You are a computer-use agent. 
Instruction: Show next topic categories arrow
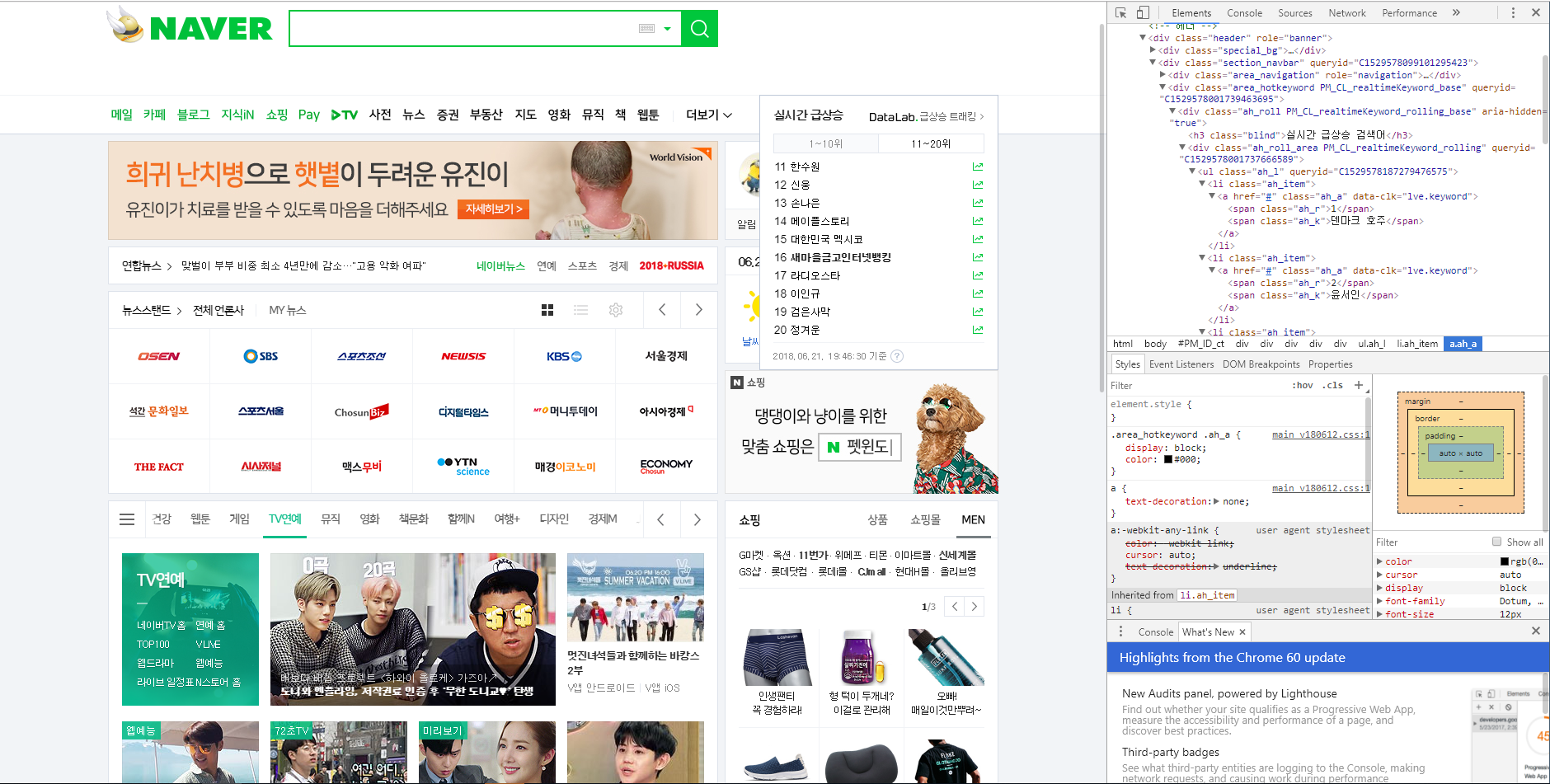697,519
